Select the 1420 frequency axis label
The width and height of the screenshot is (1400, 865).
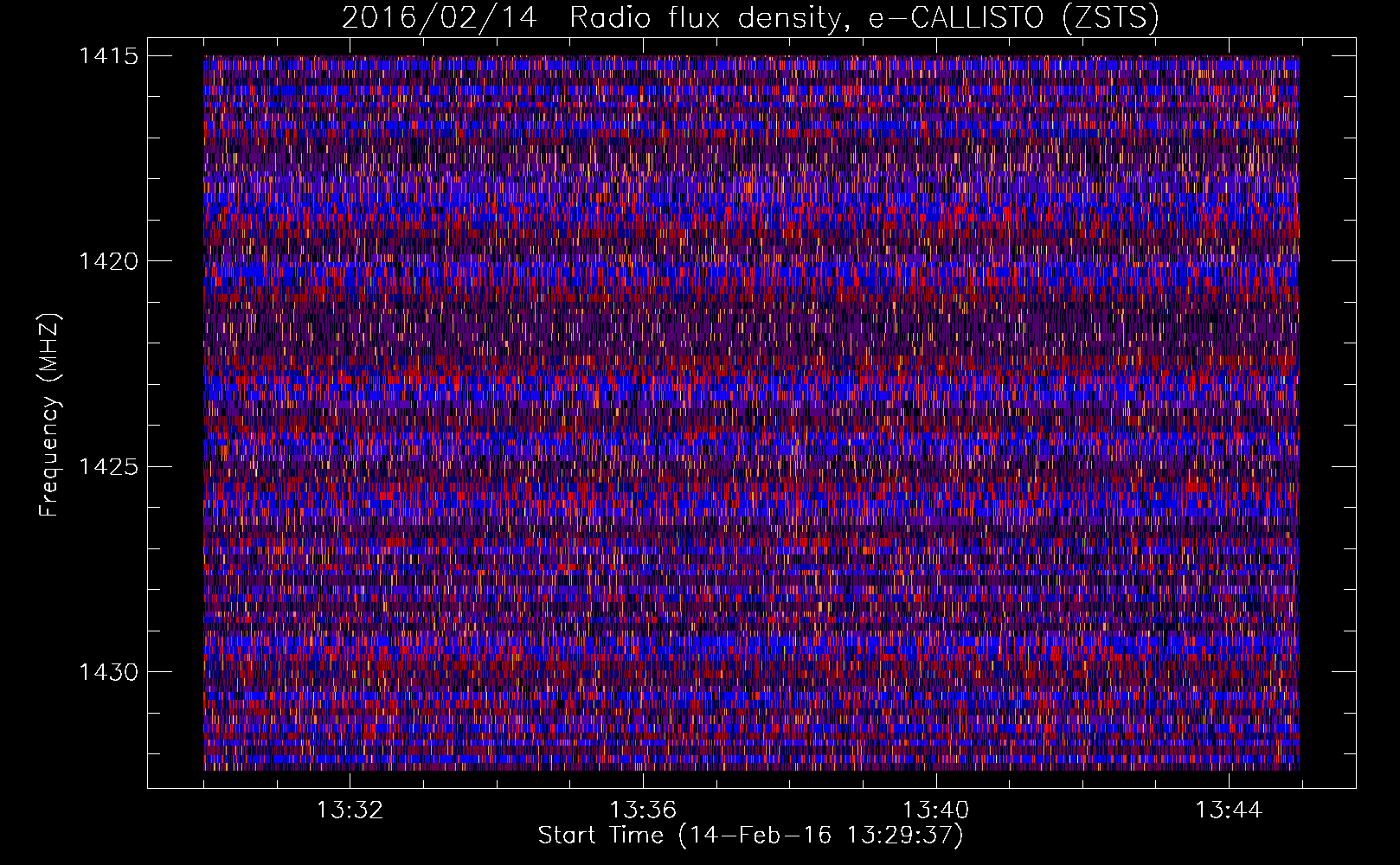tap(108, 261)
